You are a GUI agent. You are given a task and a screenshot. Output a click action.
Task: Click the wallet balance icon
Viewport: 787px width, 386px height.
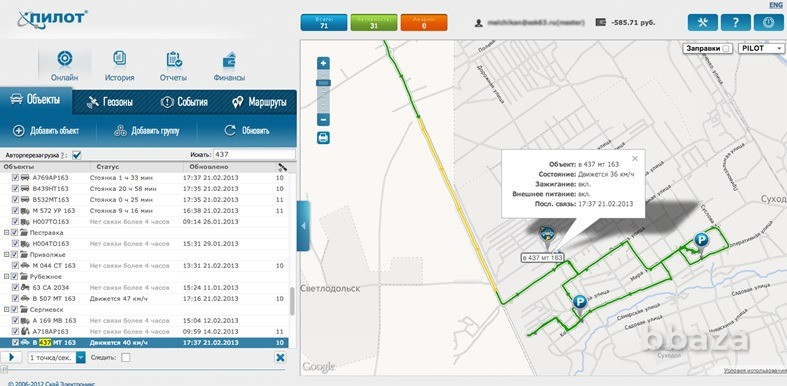[x=600, y=23]
